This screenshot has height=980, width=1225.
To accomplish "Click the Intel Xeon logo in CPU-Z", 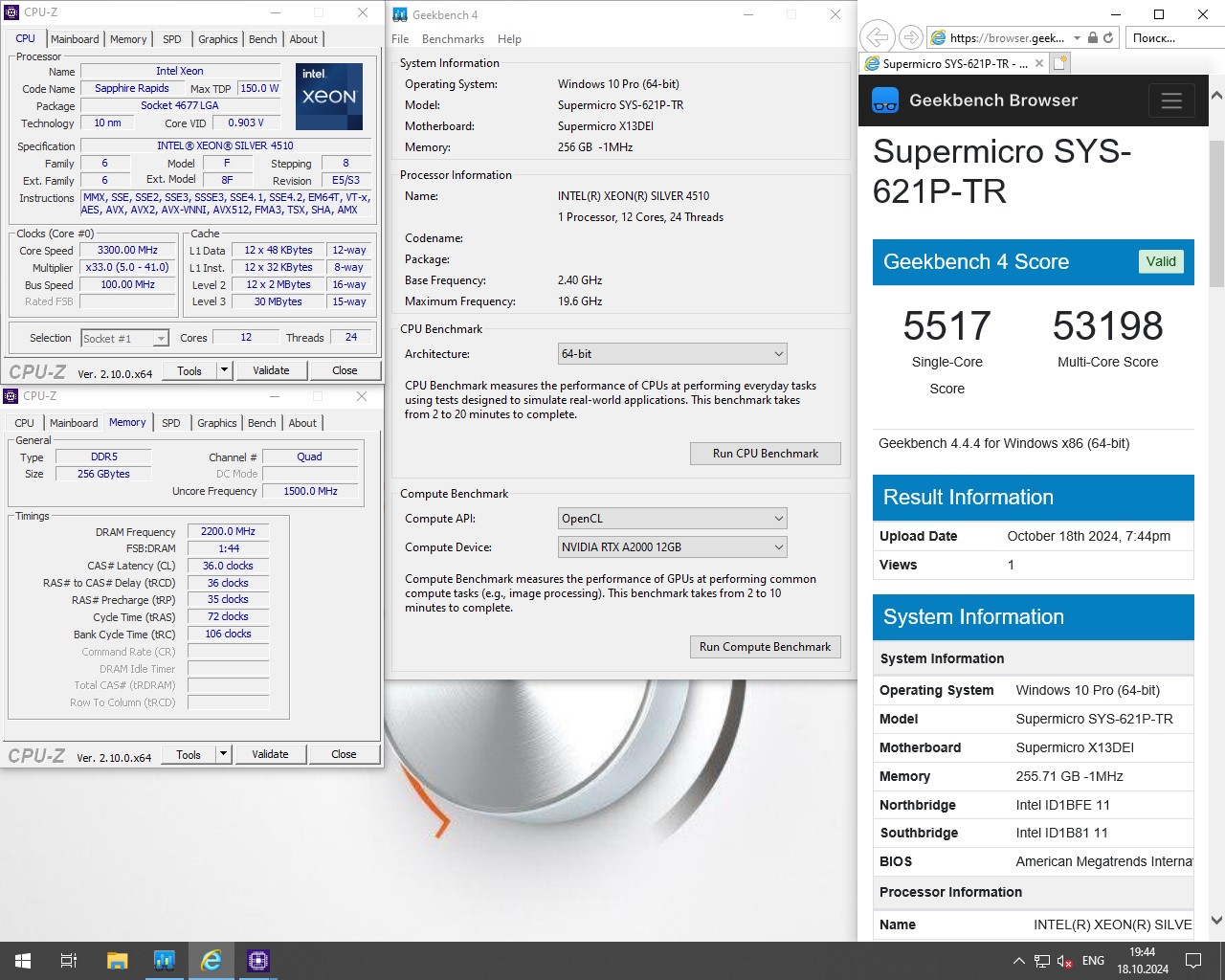I will [x=329, y=97].
